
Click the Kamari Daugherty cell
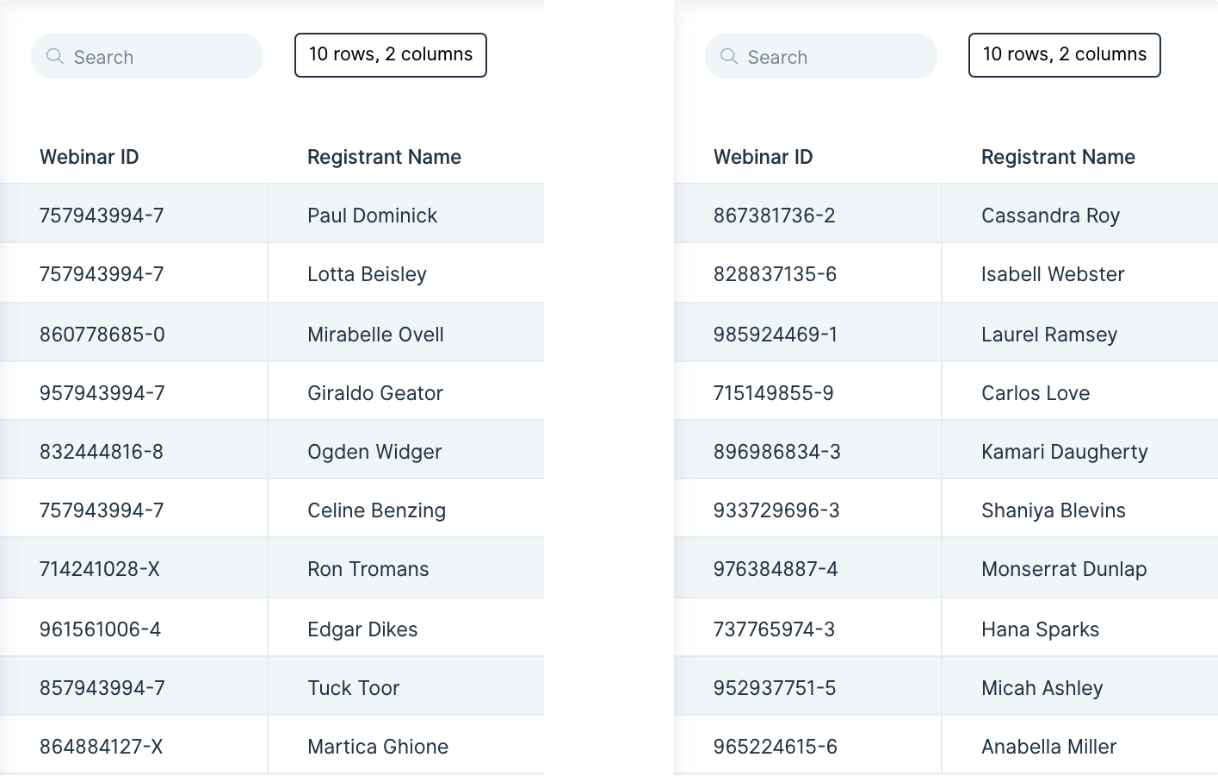pos(1080,452)
